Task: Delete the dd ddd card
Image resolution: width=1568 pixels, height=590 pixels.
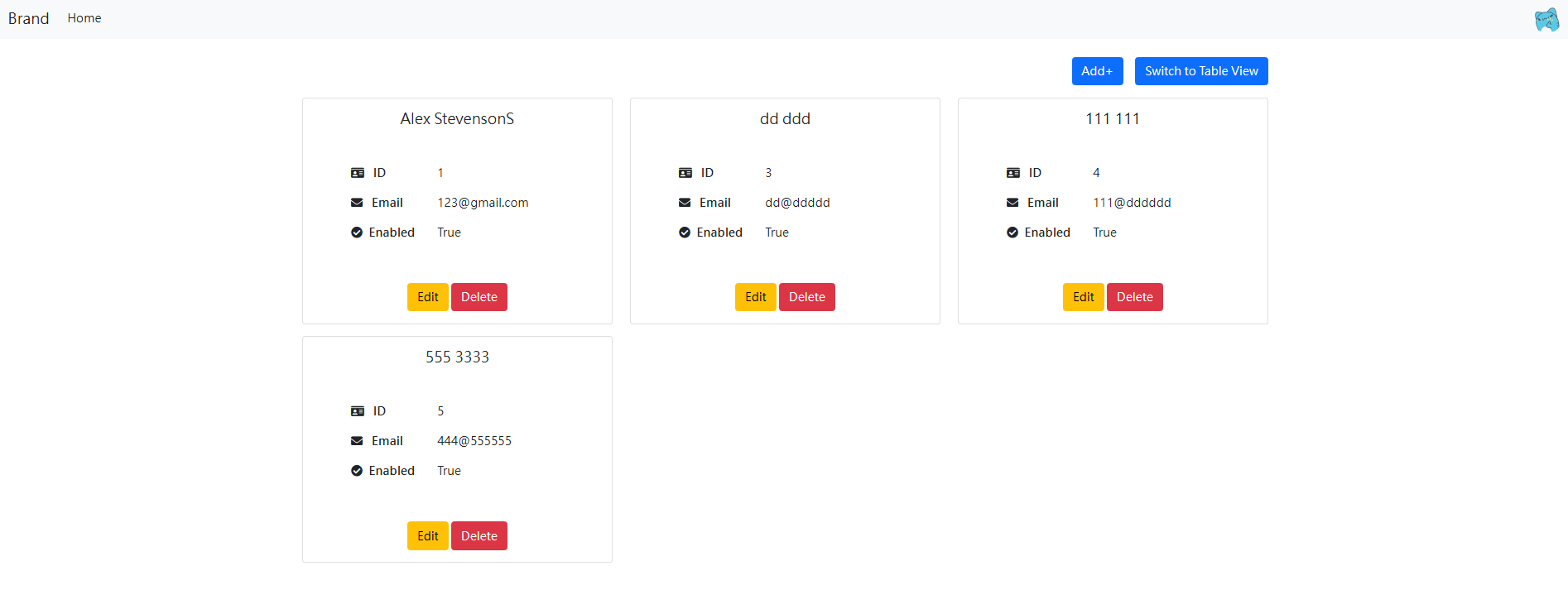Action: 807,297
